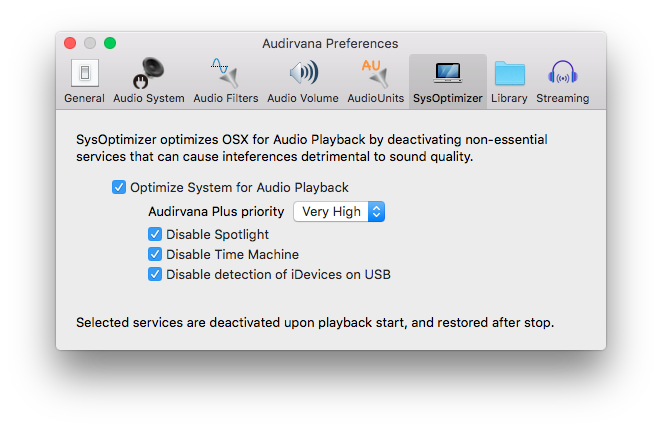This screenshot has height=430, width=662.
Task: Click the Very High dropdown arrows
Action: click(376, 212)
